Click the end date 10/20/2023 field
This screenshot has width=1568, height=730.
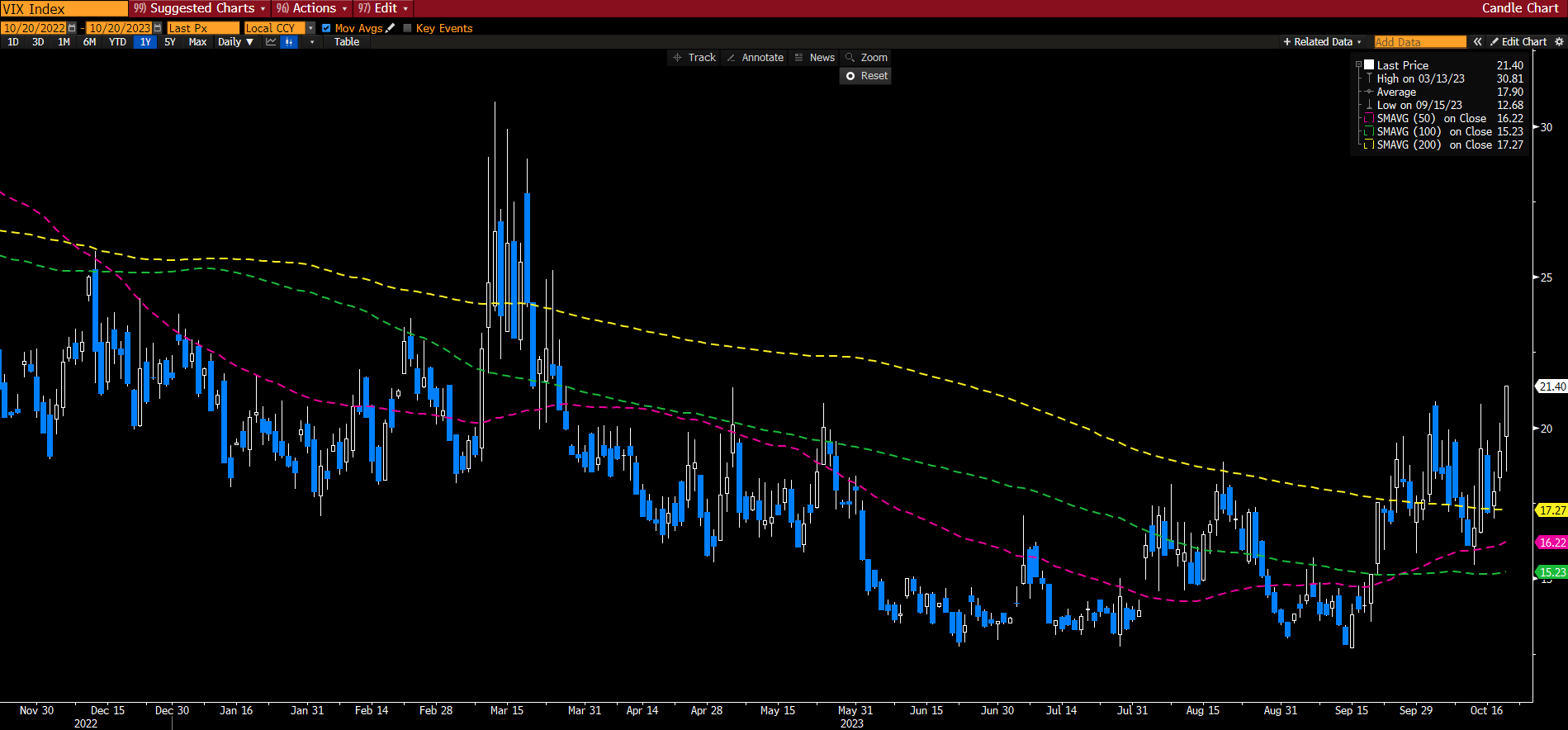tap(120, 28)
